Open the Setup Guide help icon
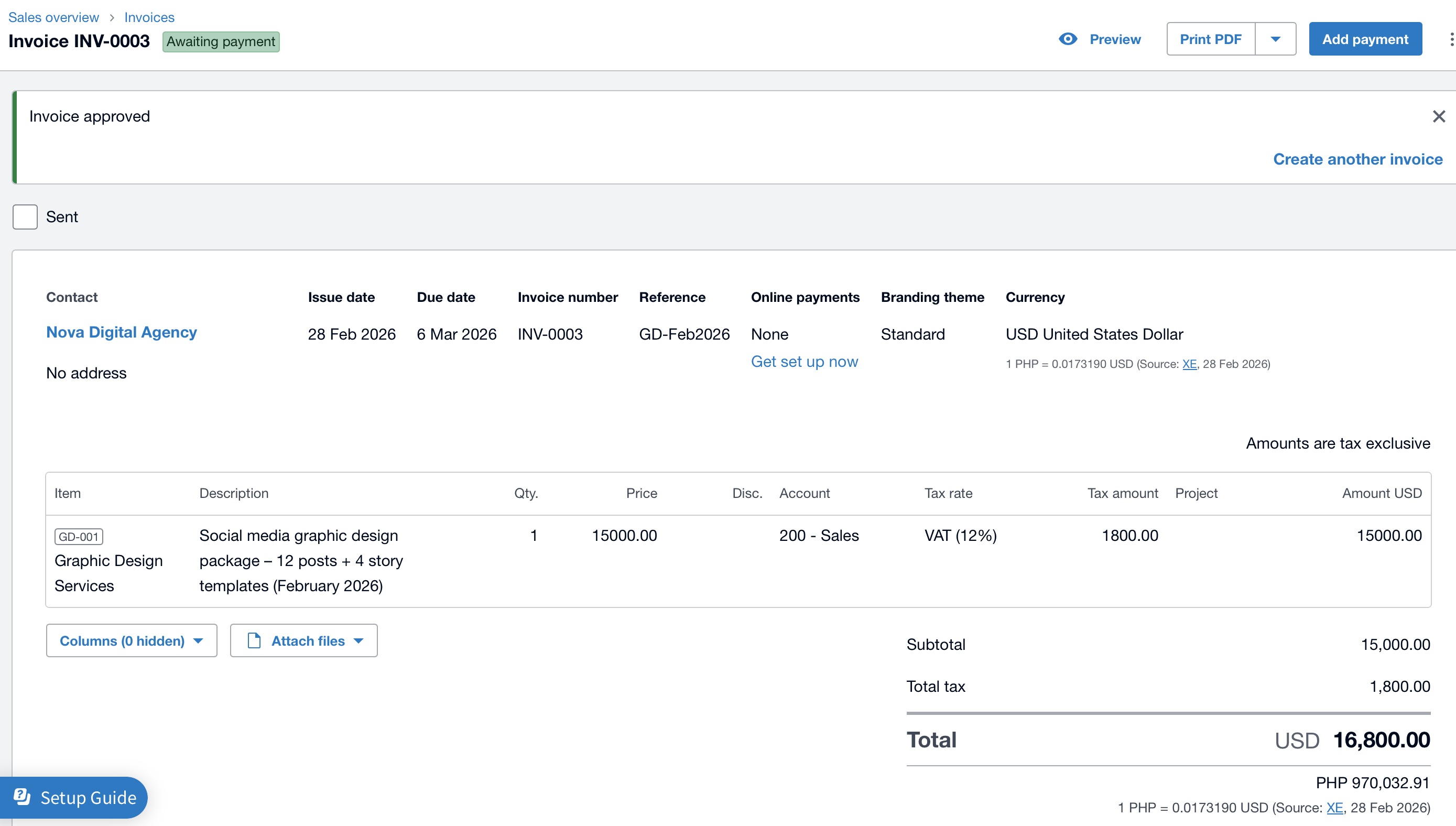Screen dimensions: 1456x826 (x=22, y=797)
